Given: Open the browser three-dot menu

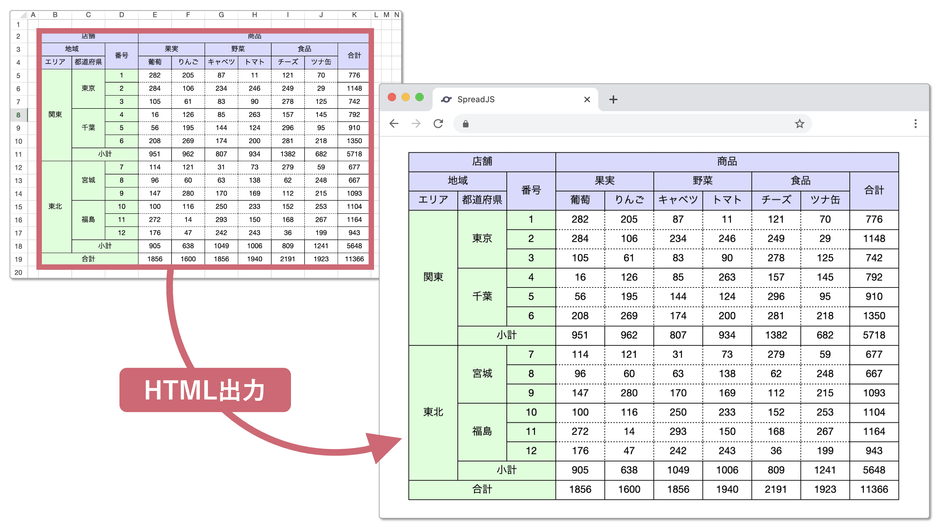Looking at the screenshot, I should pyautogui.click(x=915, y=124).
